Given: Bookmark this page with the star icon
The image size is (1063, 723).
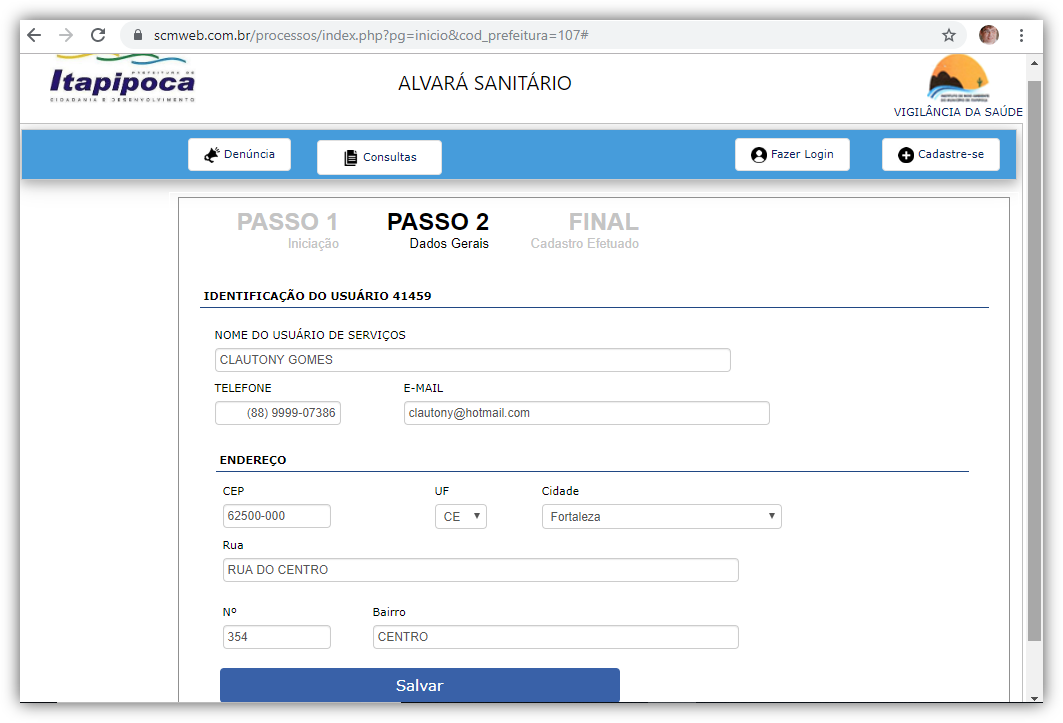Looking at the screenshot, I should [x=949, y=35].
